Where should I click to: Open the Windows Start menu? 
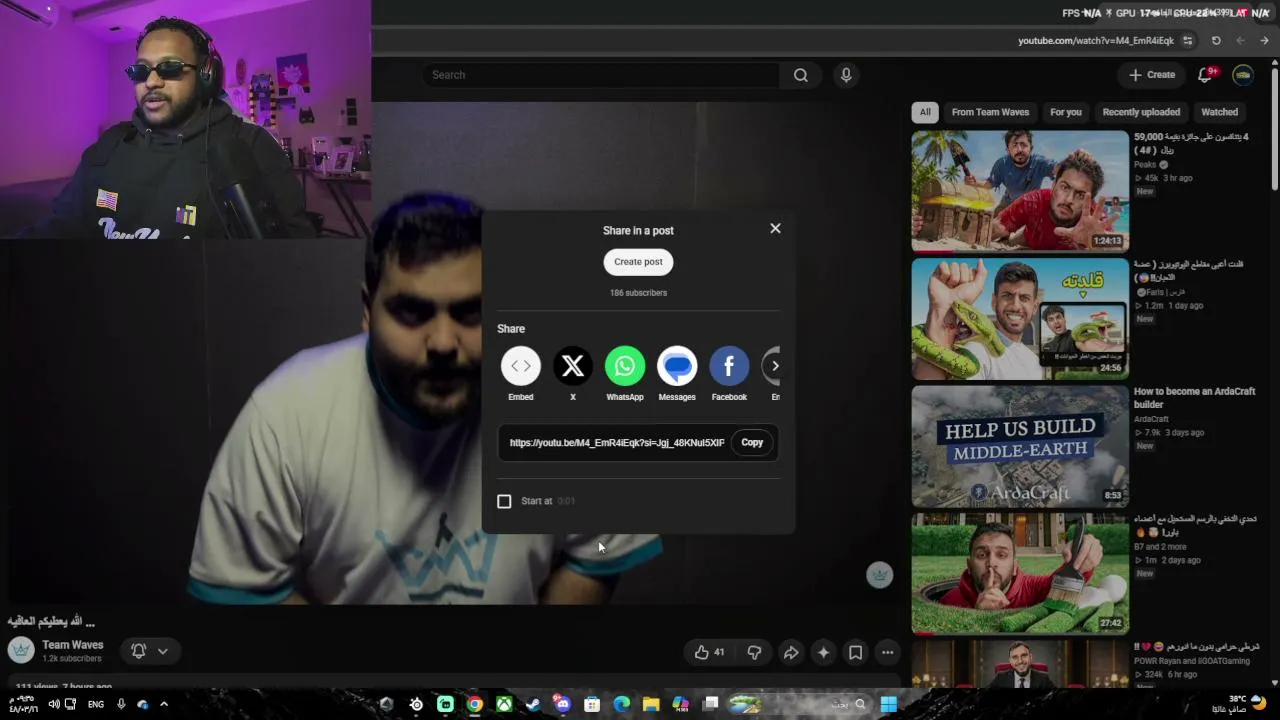coord(888,704)
